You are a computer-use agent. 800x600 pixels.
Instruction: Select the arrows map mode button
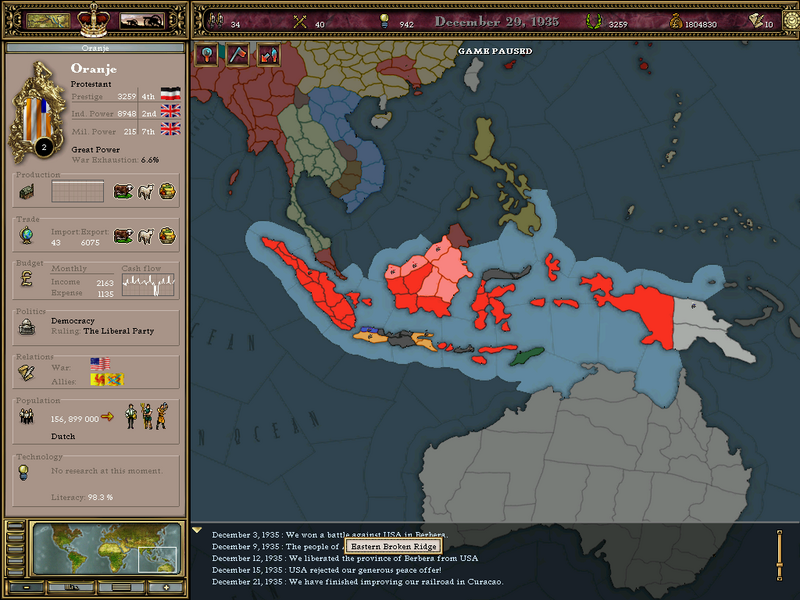click(x=267, y=54)
